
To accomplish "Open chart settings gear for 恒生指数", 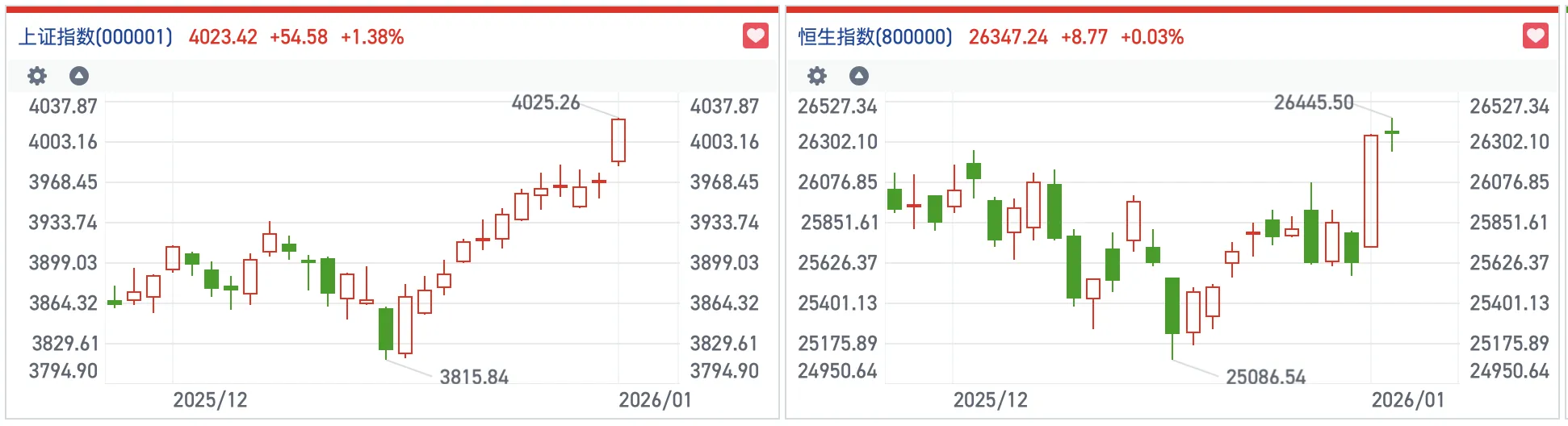I will pos(817,76).
